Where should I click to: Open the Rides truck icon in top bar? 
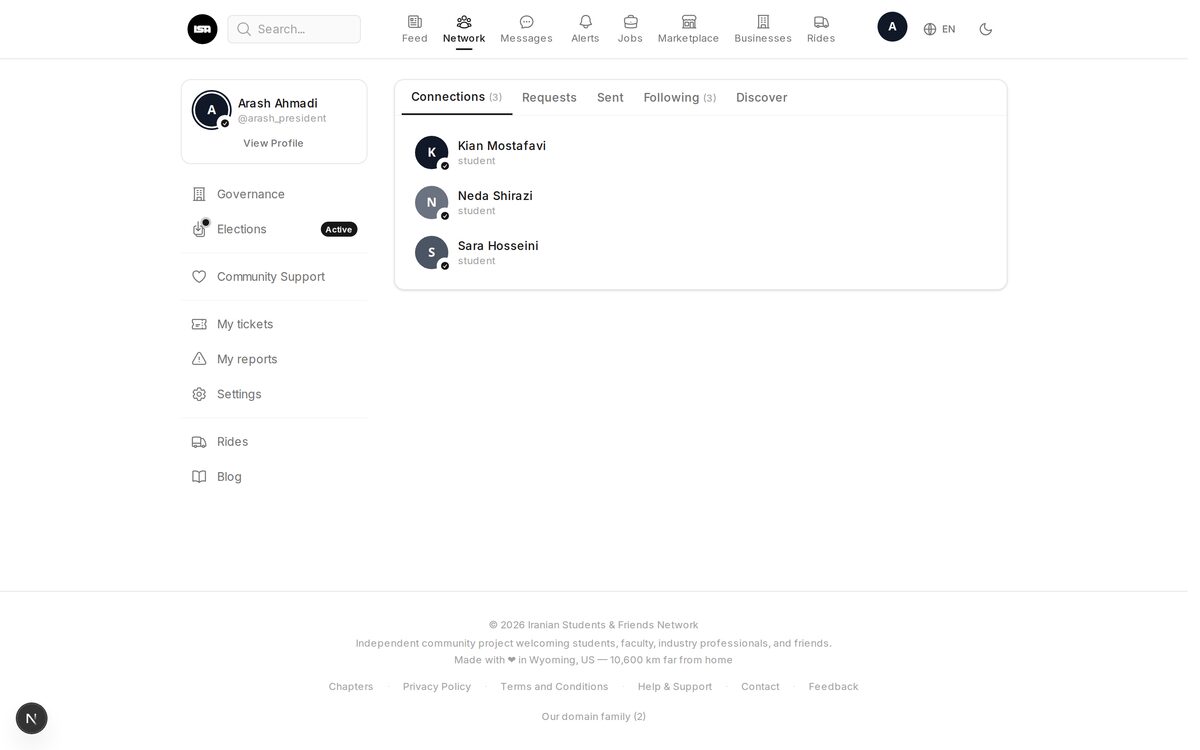(x=821, y=22)
